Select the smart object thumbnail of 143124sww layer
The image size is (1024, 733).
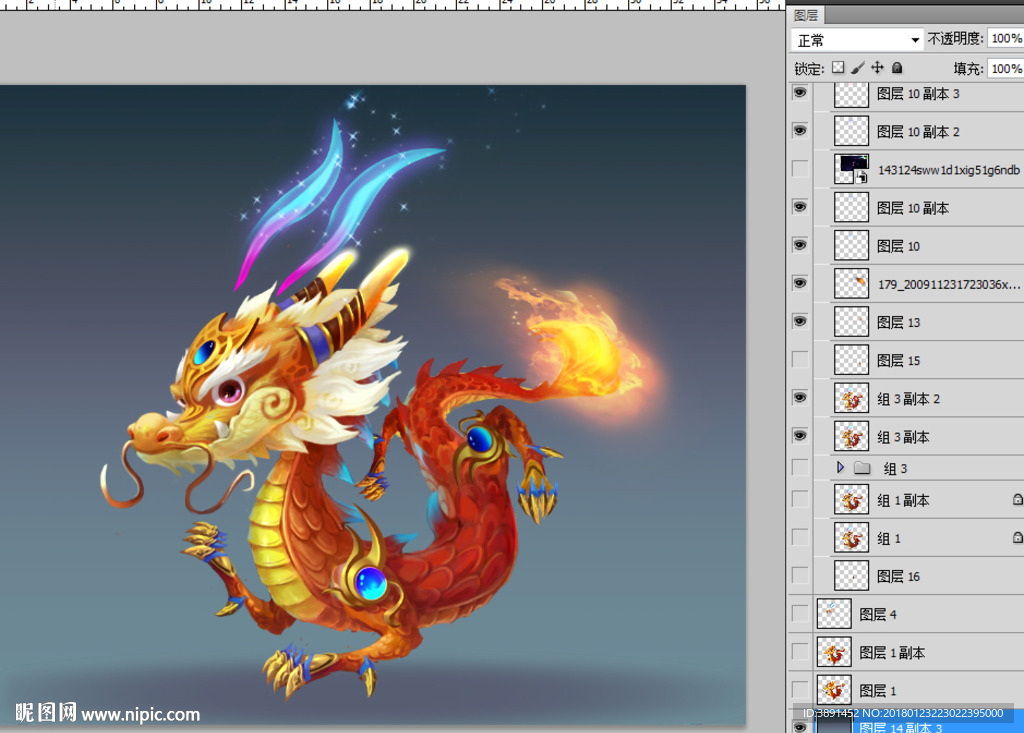pyautogui.click(x=852, y=169)
